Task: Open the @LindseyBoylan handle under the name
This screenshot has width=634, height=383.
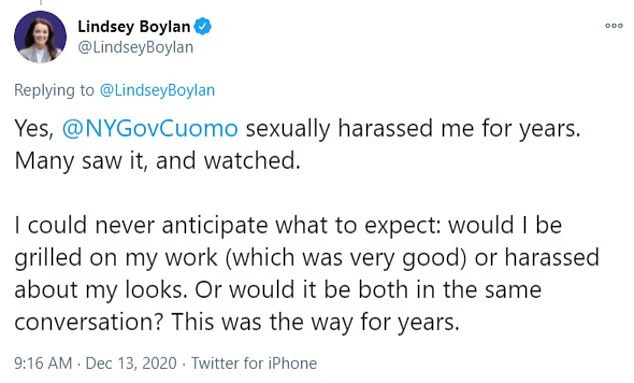Action: (135, 47)
